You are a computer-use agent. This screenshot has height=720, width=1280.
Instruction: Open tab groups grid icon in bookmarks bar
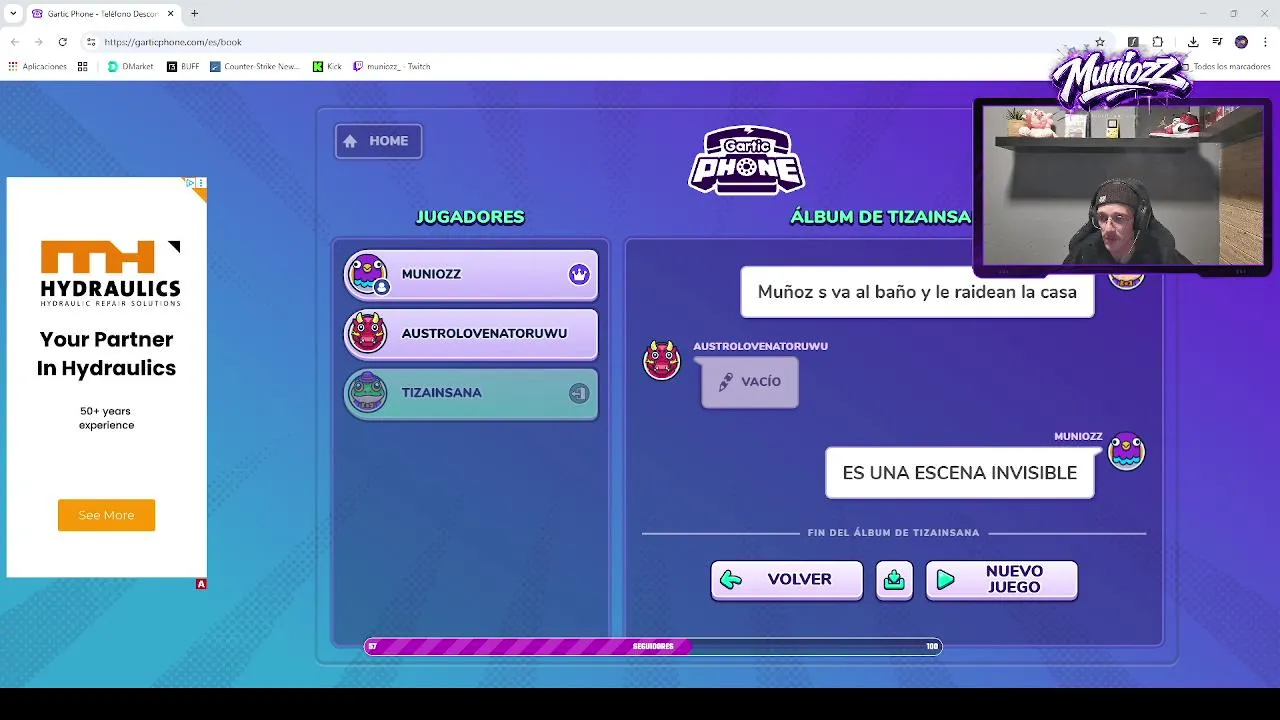point(82,67)
